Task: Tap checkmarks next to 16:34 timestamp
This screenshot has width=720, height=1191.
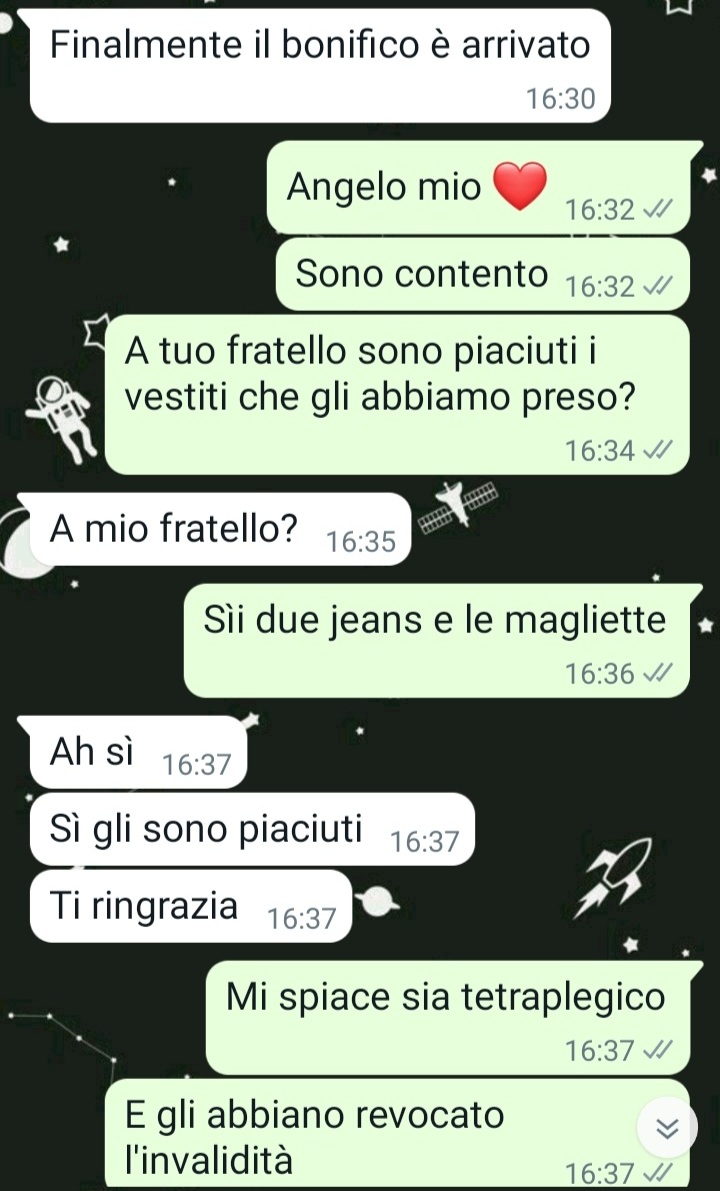Action: (x=656, y=450)
